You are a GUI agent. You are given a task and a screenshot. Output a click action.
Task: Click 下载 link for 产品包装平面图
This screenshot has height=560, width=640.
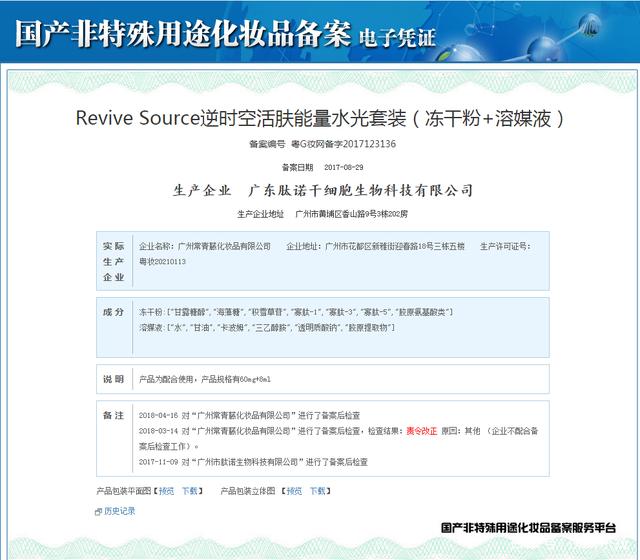click(x=189, y=491)
